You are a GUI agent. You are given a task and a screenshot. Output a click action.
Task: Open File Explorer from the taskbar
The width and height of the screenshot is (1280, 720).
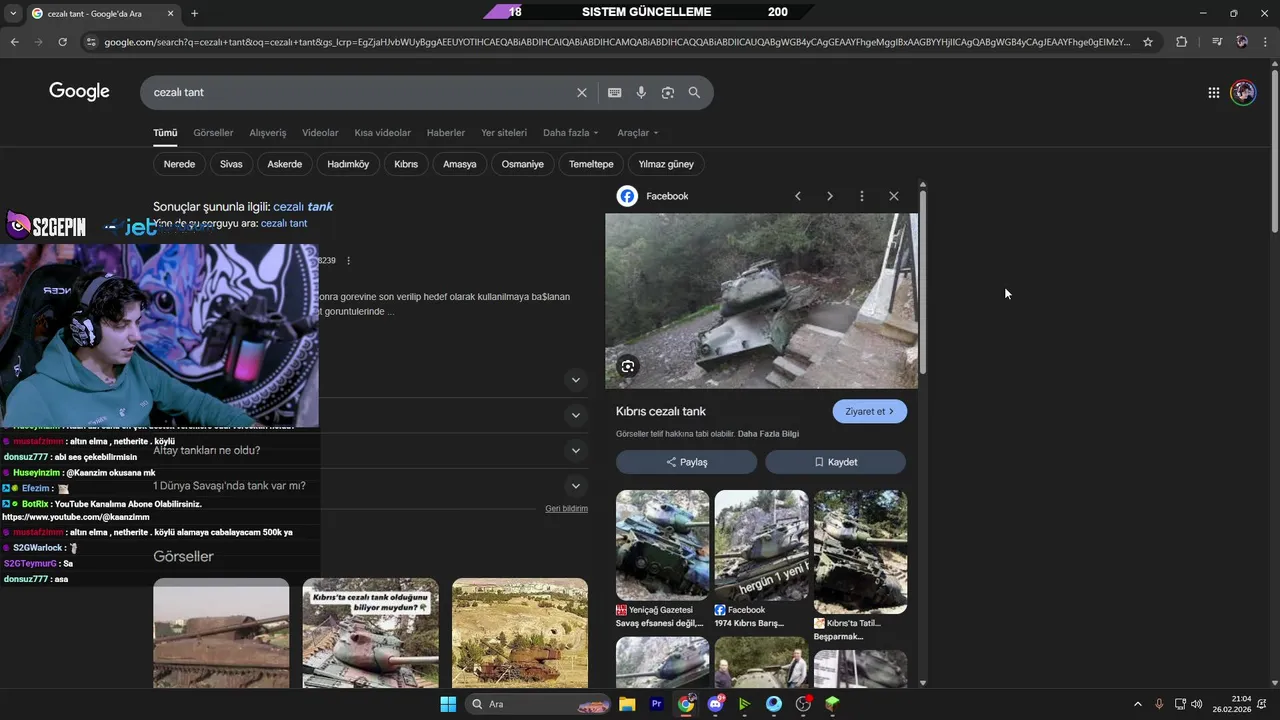tap(627, 704)
